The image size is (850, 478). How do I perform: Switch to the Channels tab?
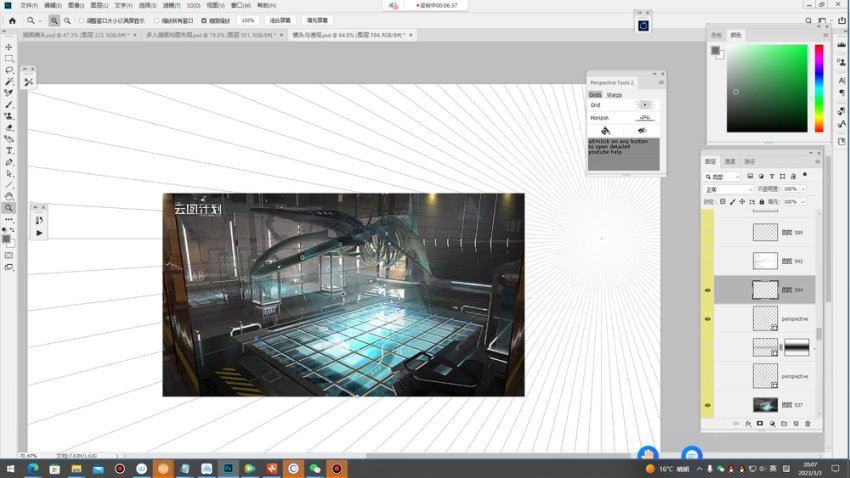coord(730,162)
